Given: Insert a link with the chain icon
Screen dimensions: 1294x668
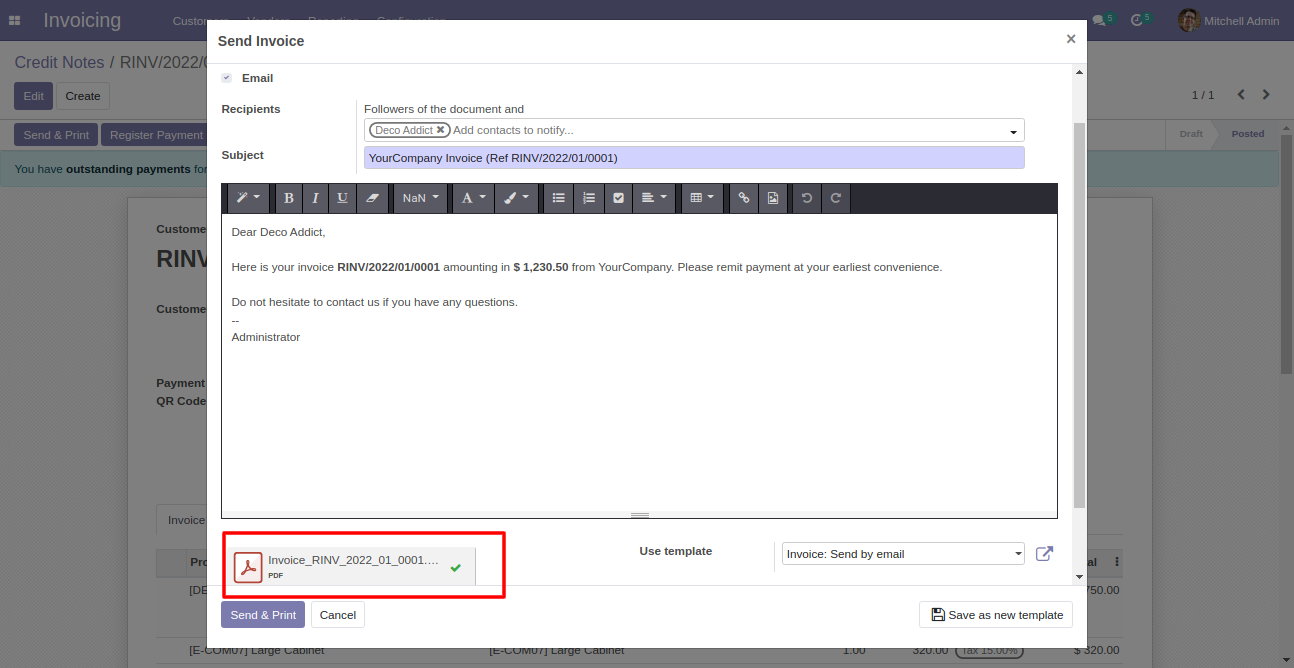Looking at the screenshot, I should (743, 198).
